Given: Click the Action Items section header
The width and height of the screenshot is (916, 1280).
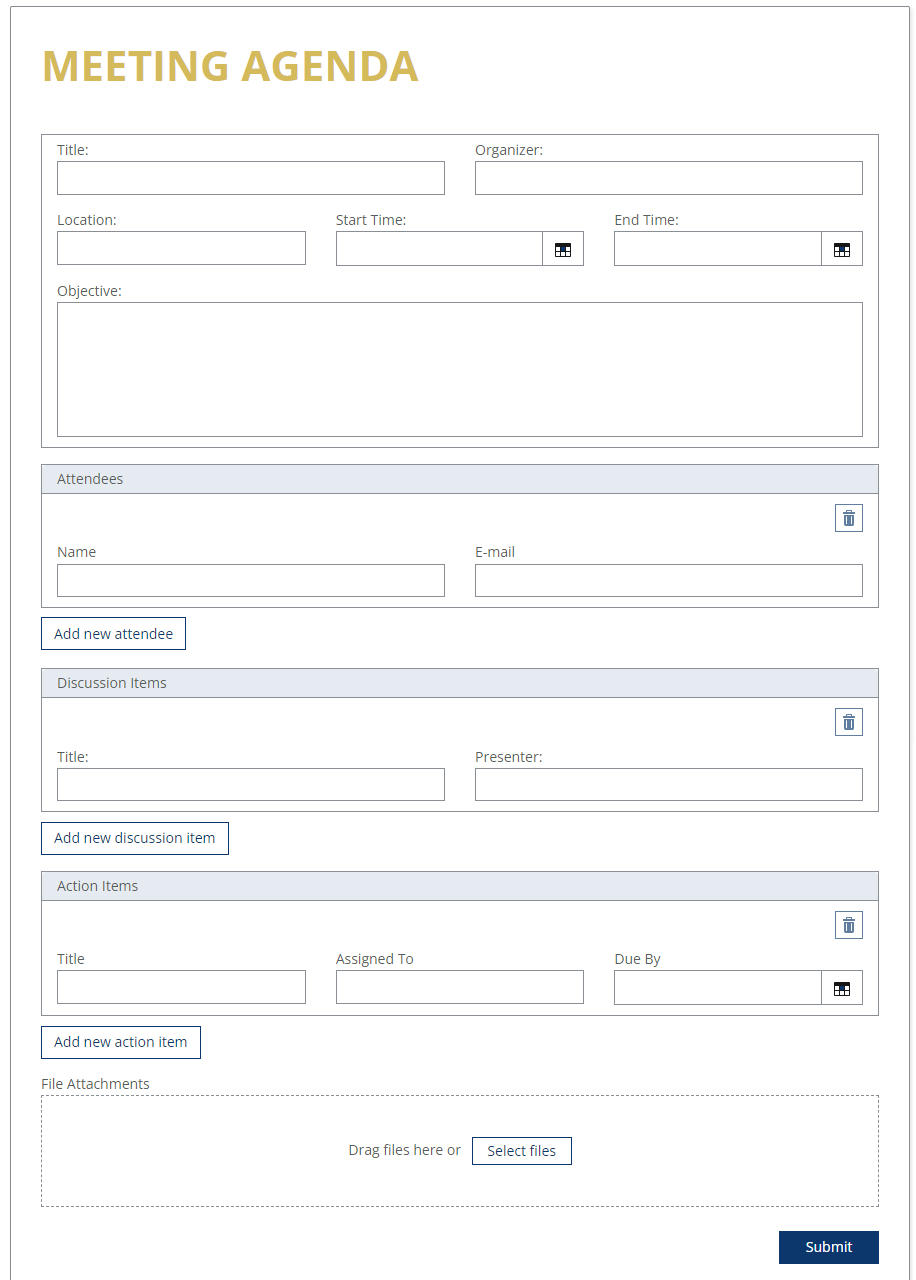Looking at the screenshot, I should point(460,886).
